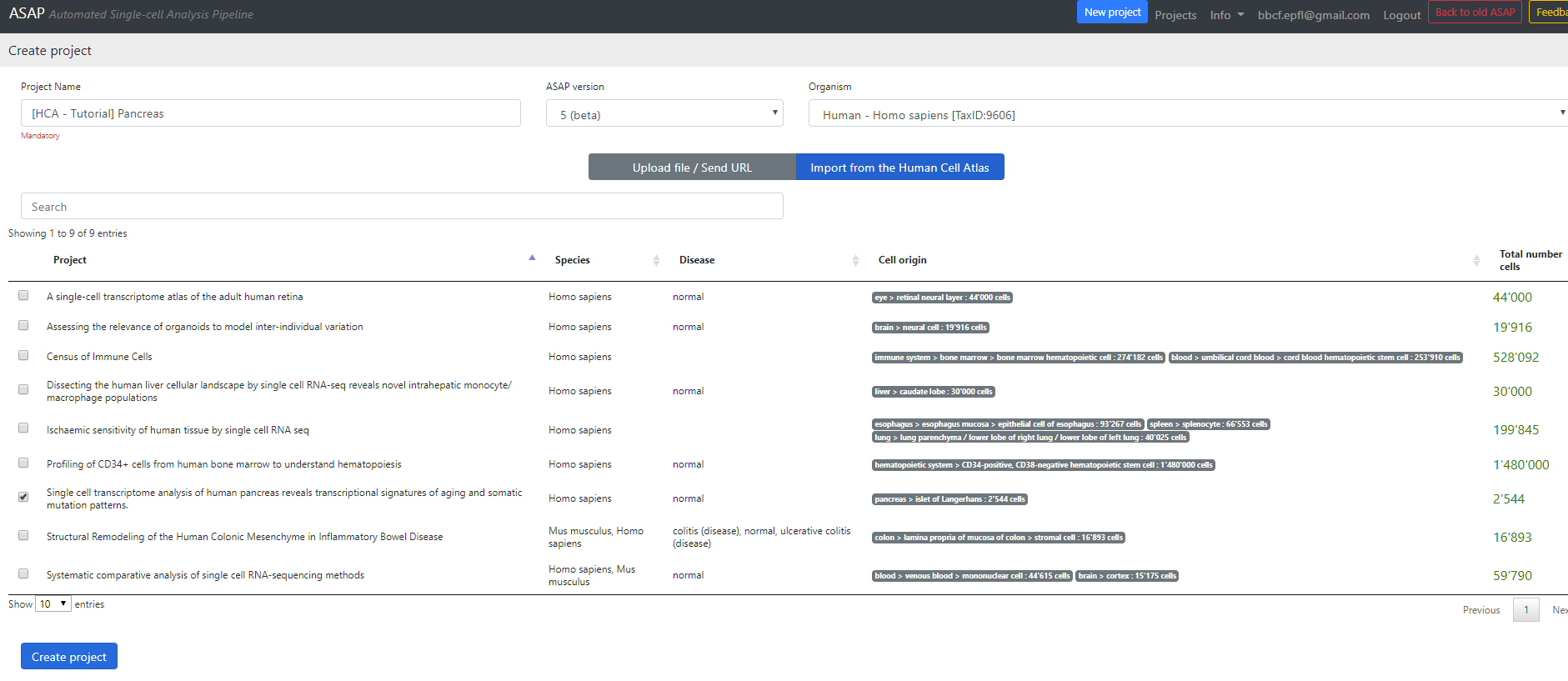
Task: Click the retinal neural layer cell badge
Action: click(x=942, y=298)
